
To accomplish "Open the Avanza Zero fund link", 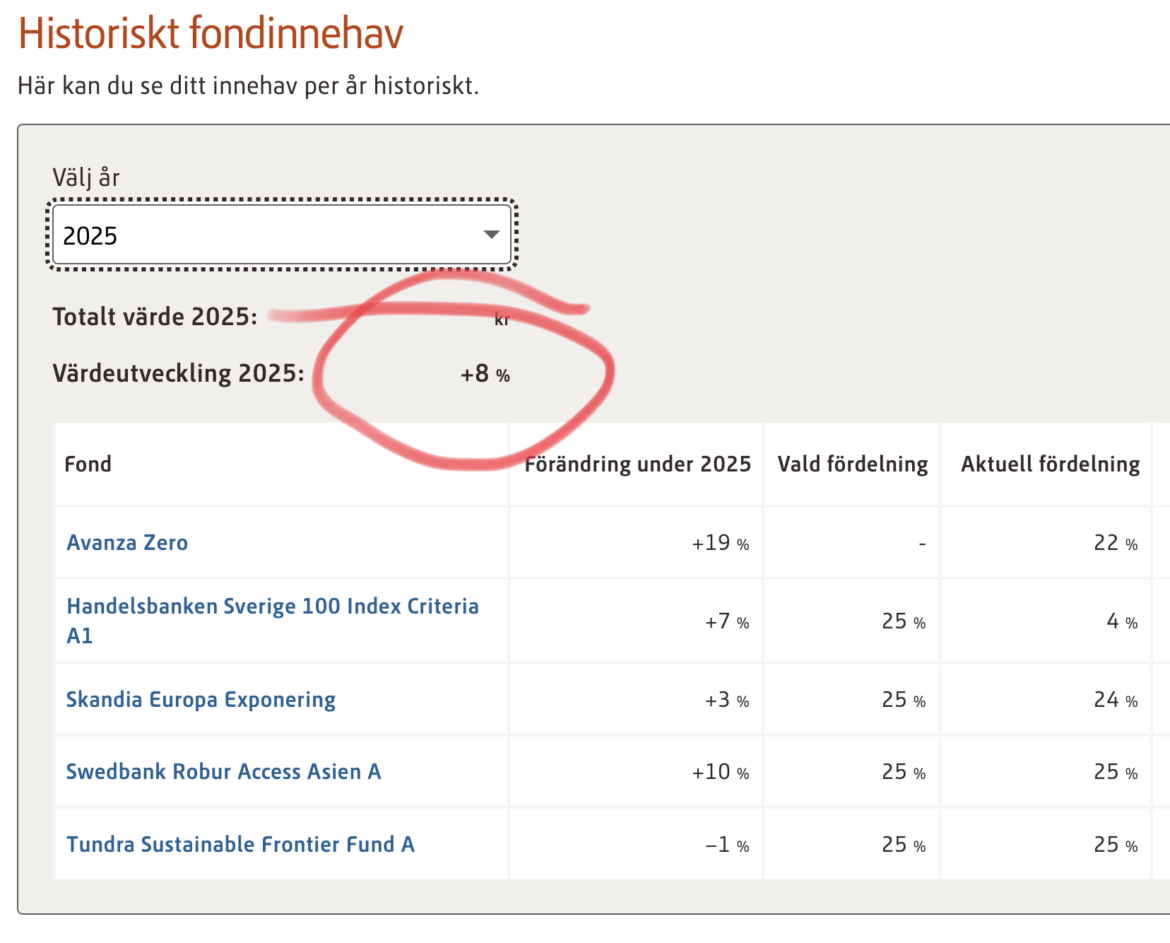I will tap(127, 543).
